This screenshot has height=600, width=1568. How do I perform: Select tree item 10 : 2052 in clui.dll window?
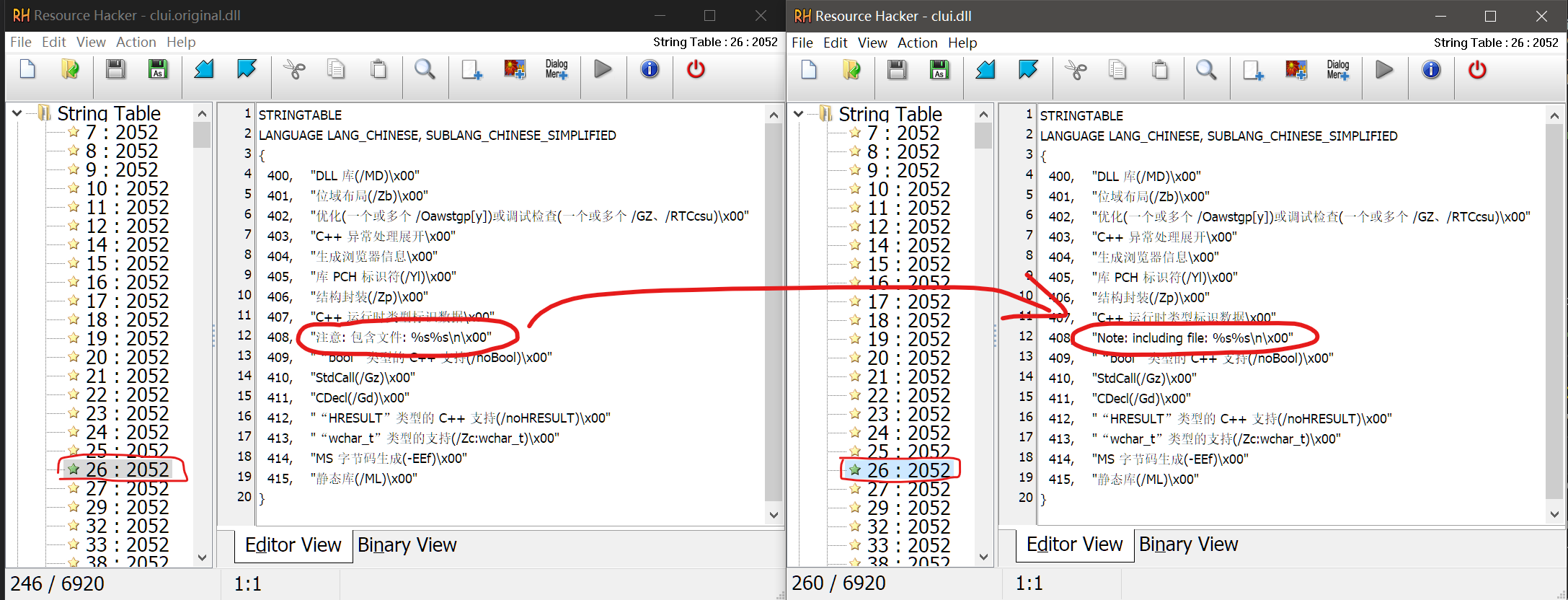pos(908,190)
